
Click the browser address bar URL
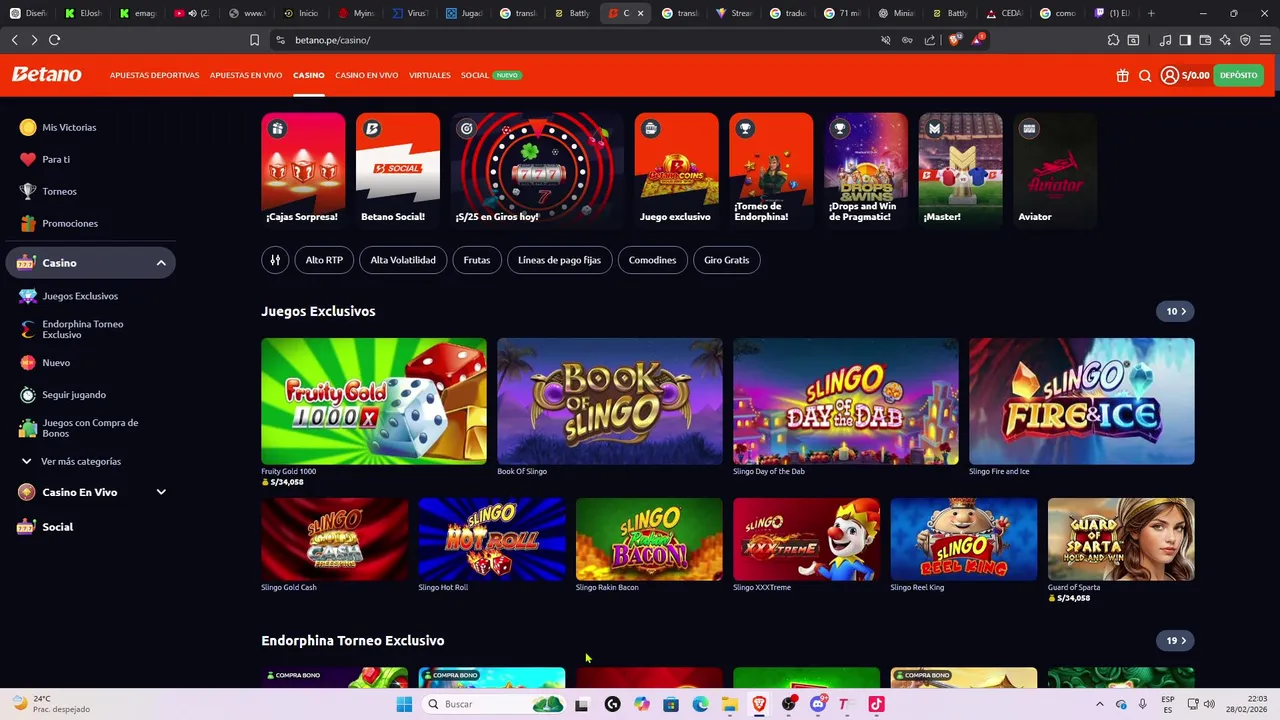332,40
